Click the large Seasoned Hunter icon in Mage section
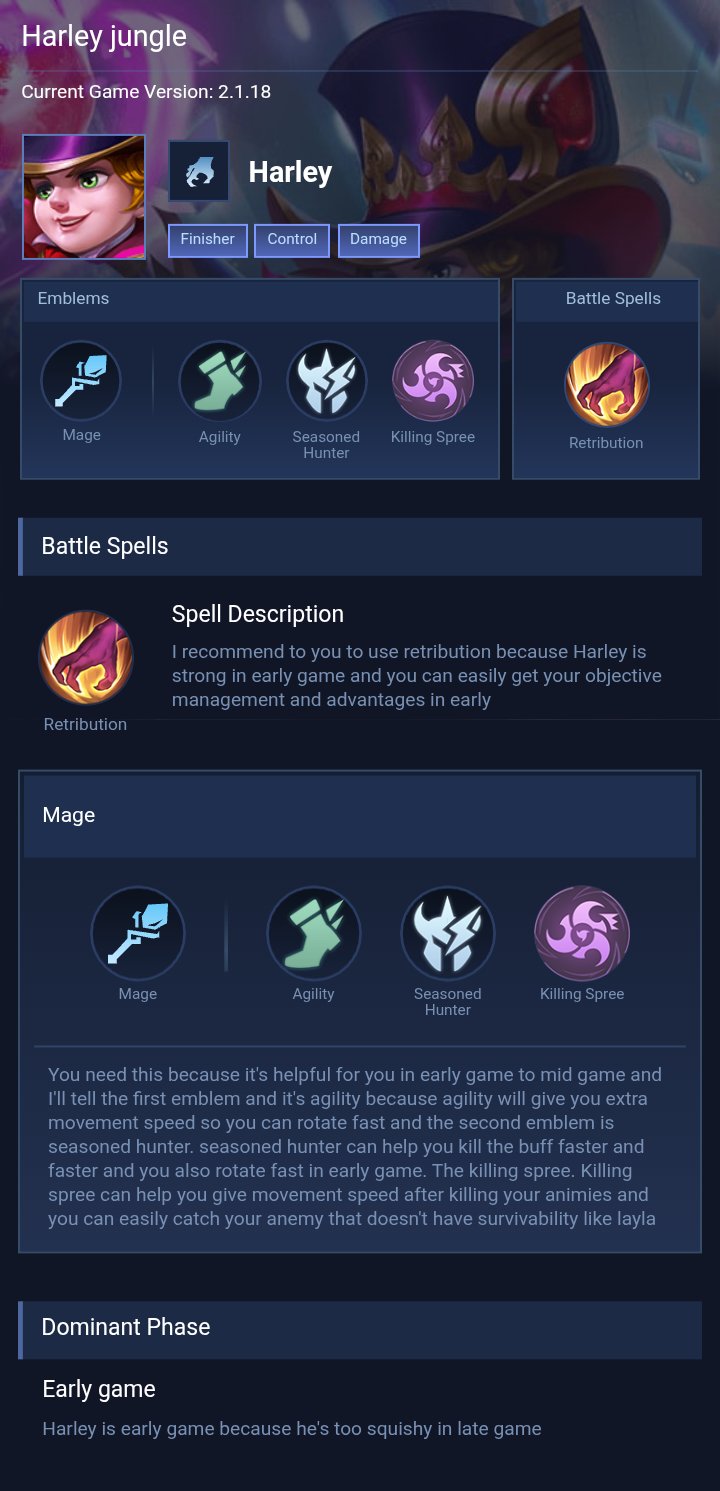This screenshot has width=720, height=1491. click(x=448, y=934)
